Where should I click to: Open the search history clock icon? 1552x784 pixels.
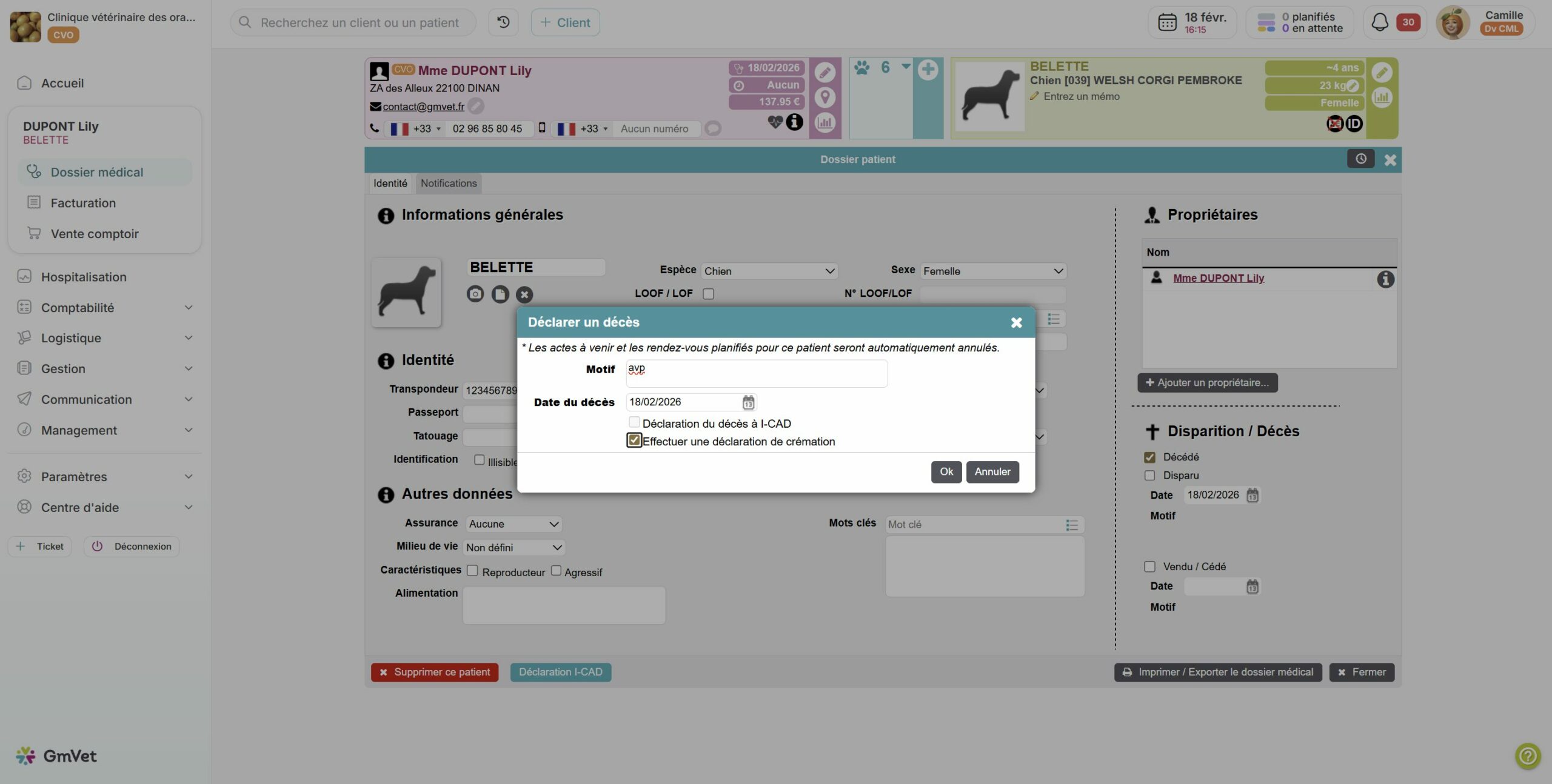coord(503,22)
